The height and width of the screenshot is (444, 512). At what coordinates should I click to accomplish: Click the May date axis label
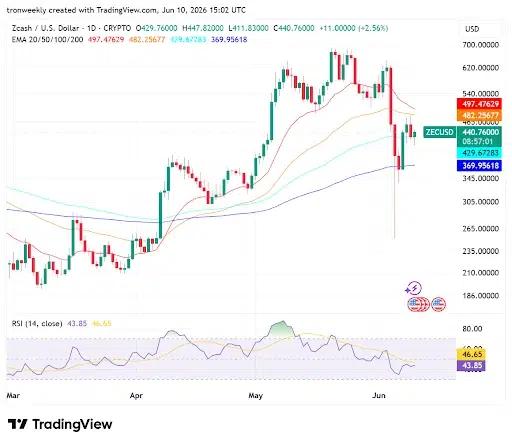[x=256, y=396]
